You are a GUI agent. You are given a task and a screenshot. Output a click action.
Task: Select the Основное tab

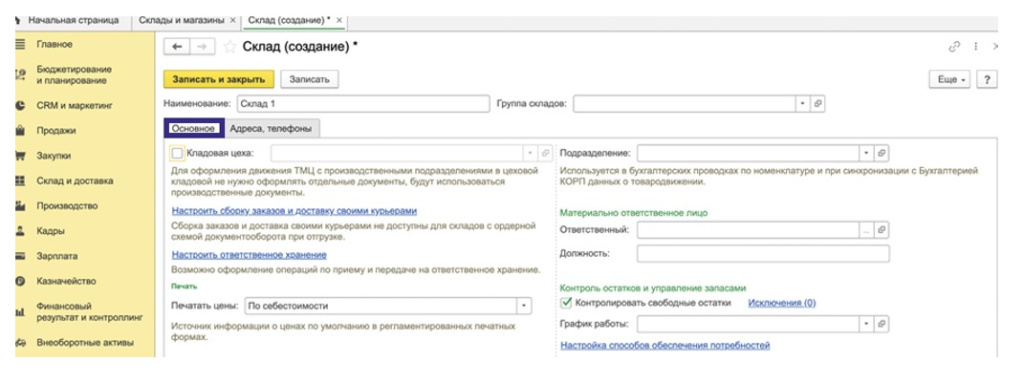(193, 129)
